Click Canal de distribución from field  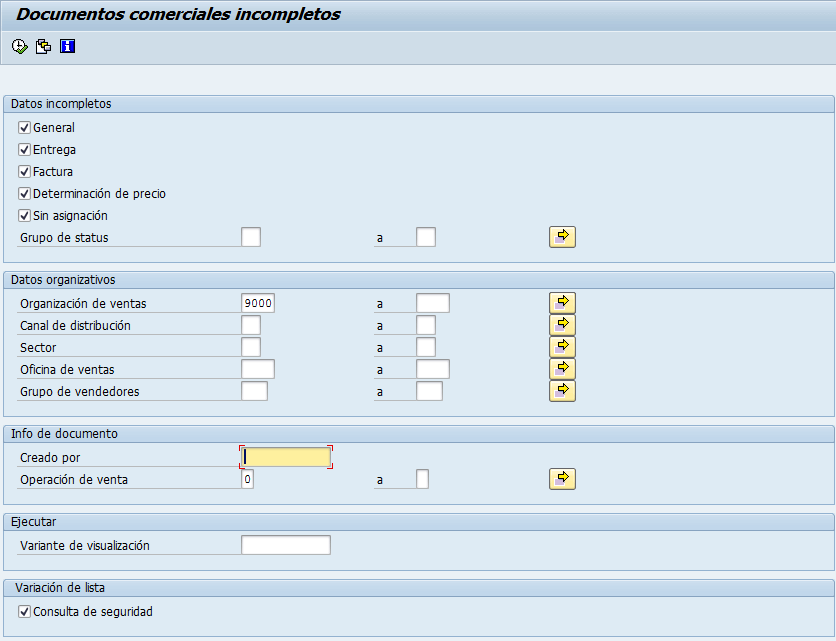(x=251, y=325)
